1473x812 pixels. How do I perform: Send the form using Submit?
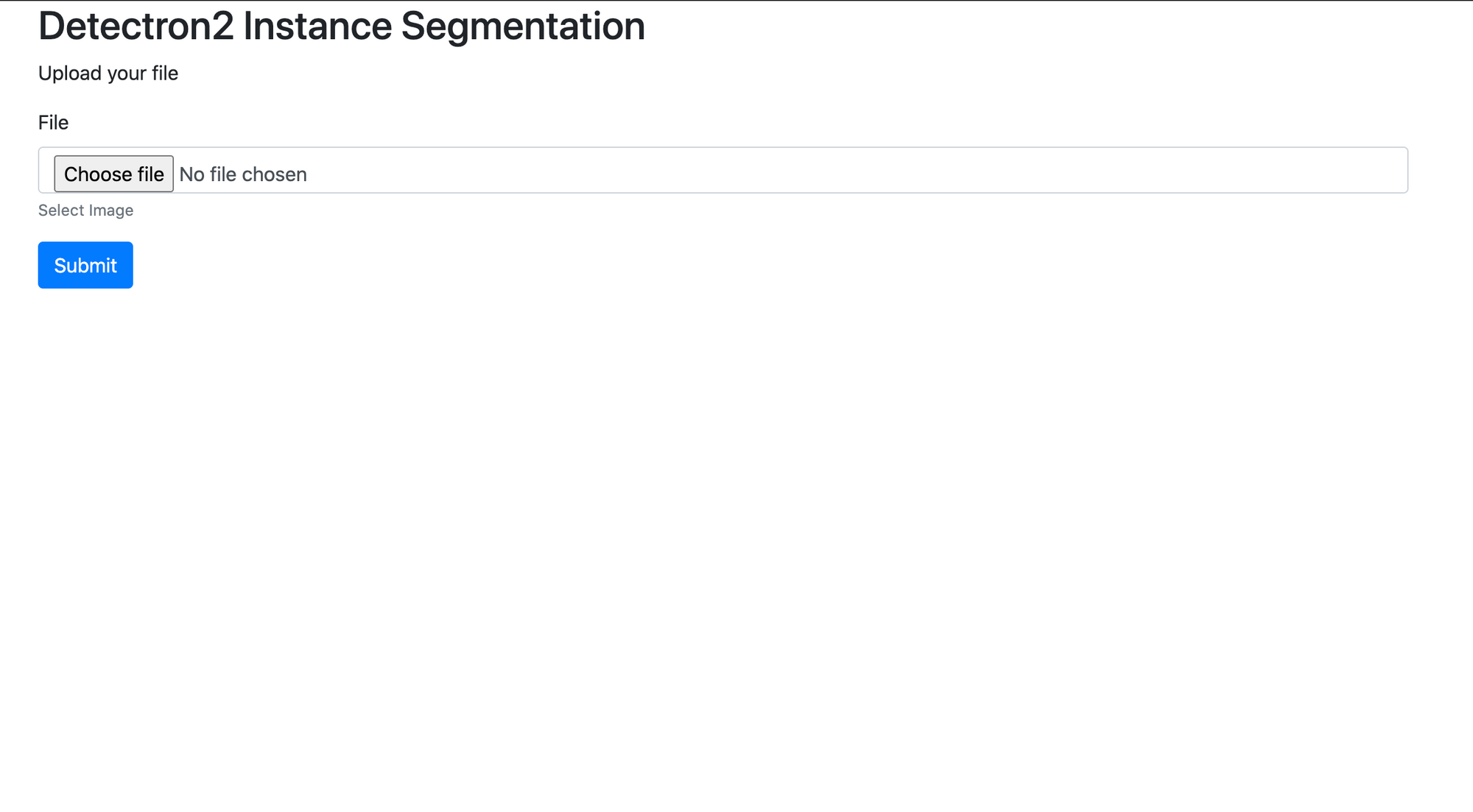click(x=85, y=265)
